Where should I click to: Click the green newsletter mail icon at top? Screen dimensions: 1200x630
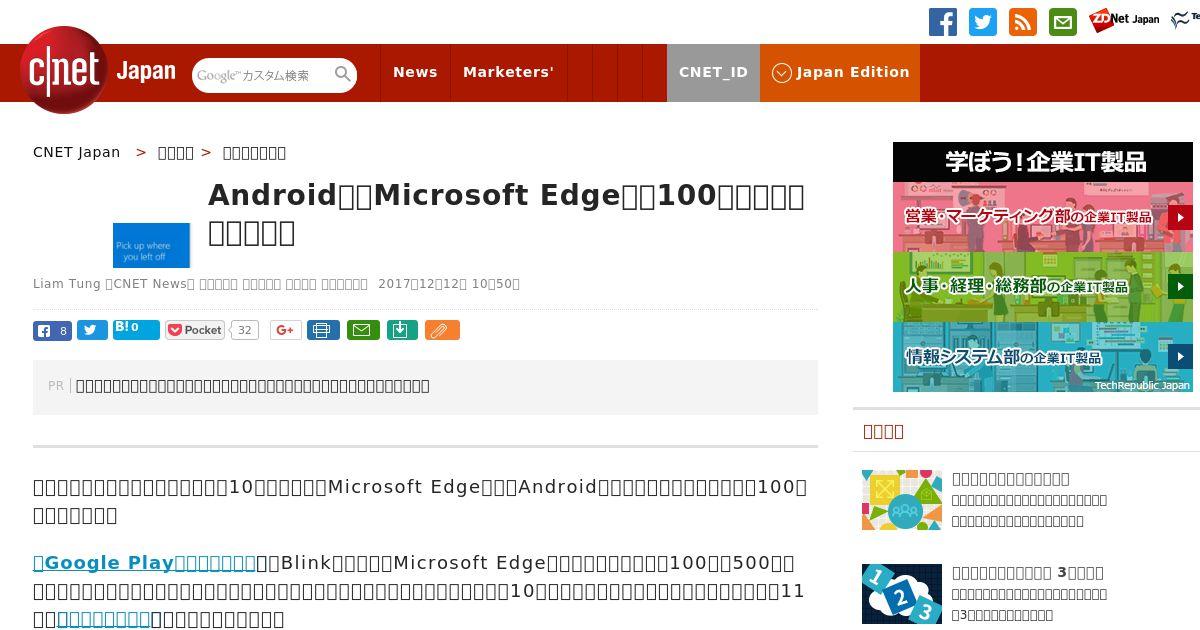[1063, 22]
